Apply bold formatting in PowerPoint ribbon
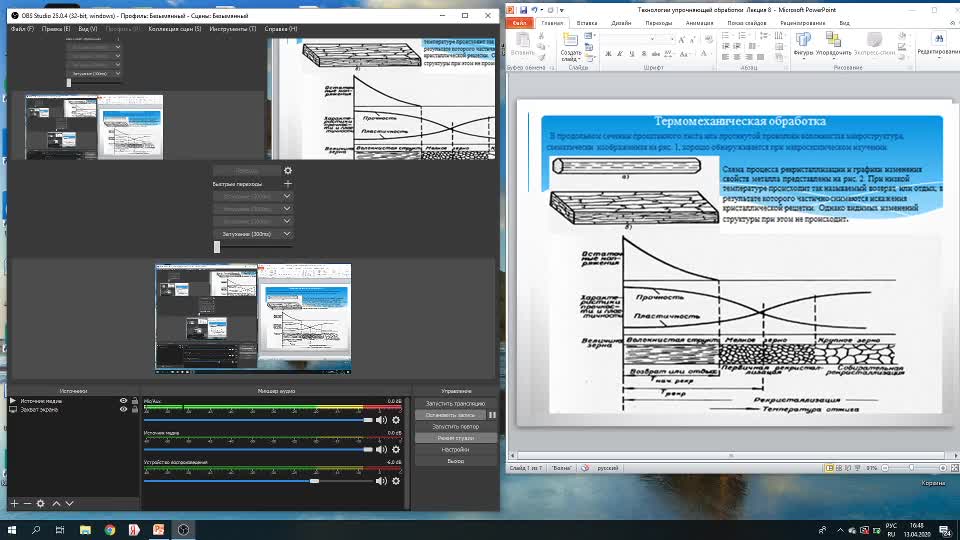960x540 pixels. (608, 54)
